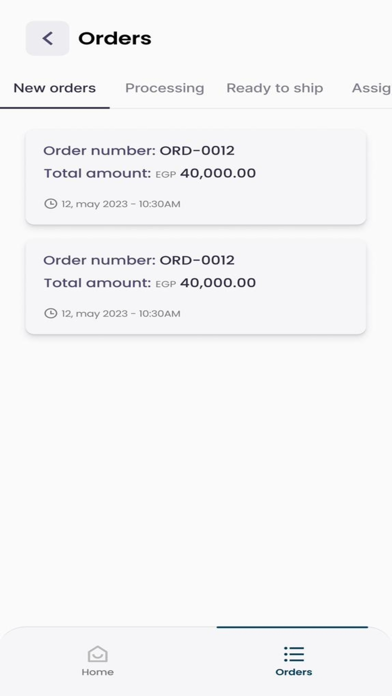Switch to the Processing tab
The width and height of the screenshot is (392, 696).
click(x=165, y=88)
